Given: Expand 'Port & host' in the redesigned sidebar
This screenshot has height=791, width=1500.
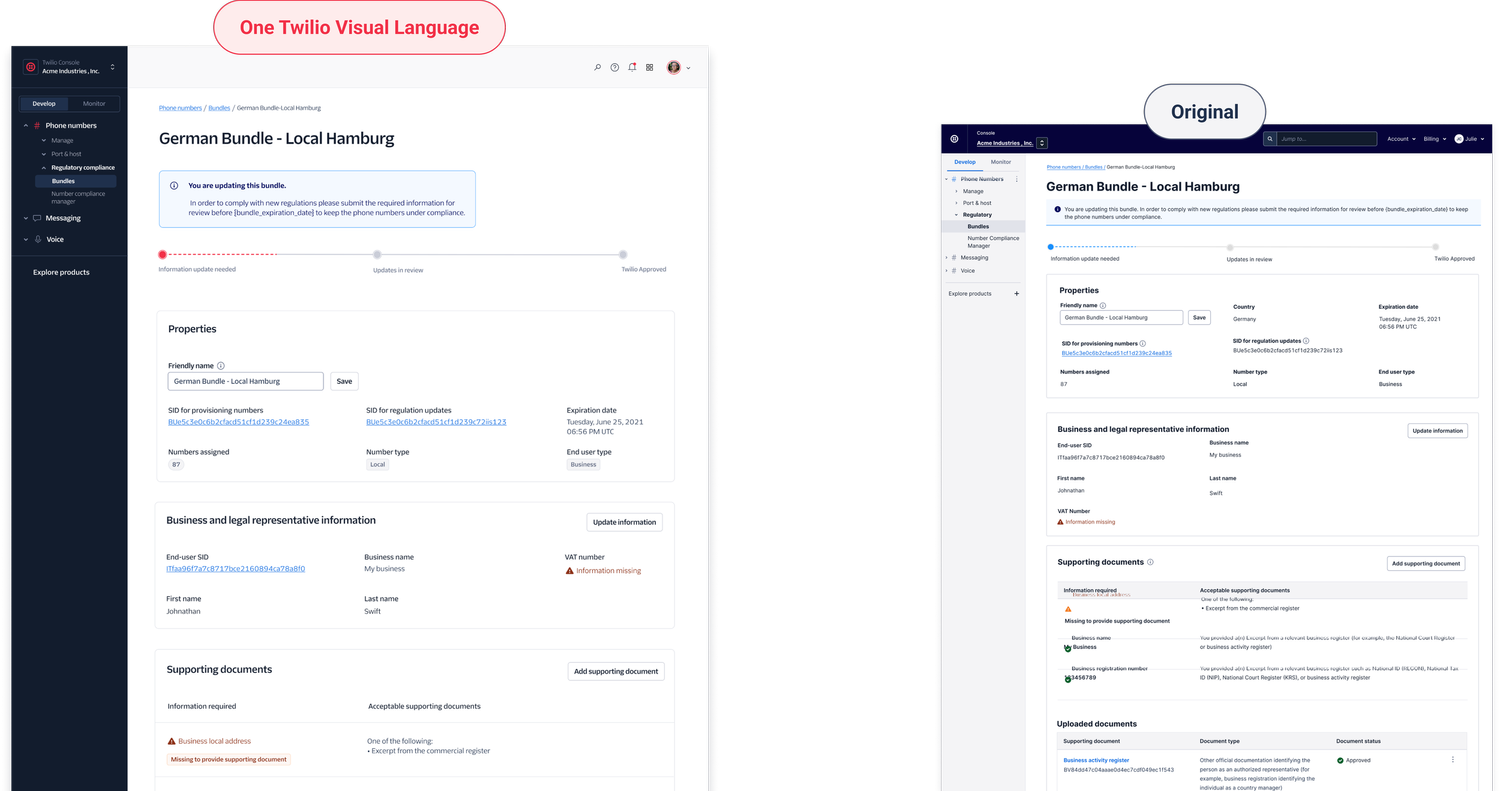Looking at the screenshot, I should pos(44,154).
